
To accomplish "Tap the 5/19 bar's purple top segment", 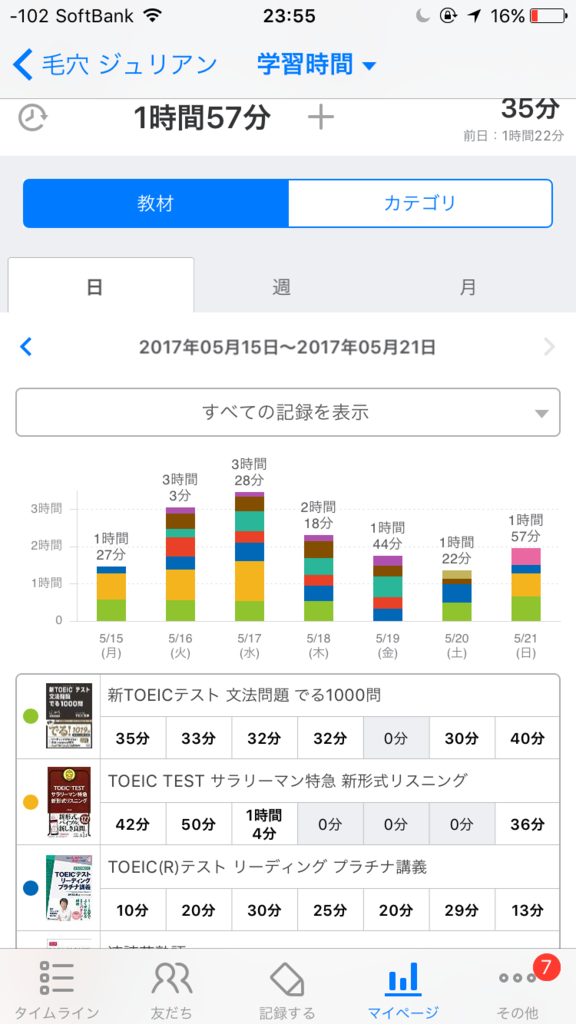I will pos(387,560).
